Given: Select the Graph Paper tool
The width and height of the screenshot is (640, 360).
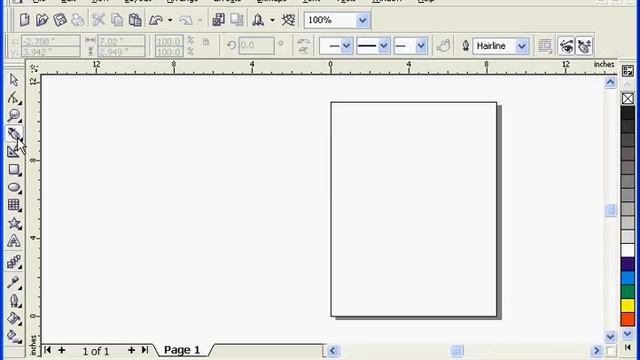Looking at the screenshot, I should 14,205.
